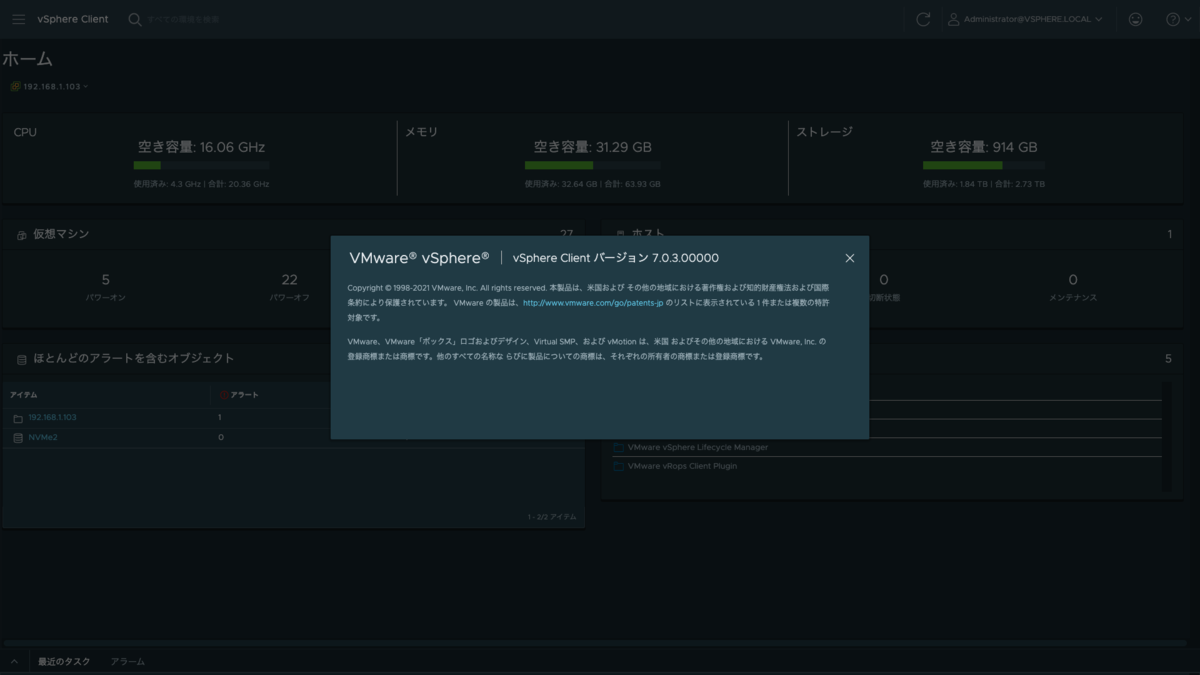Select VMware vRops Client Plugin entry

[x=682, y=466]
